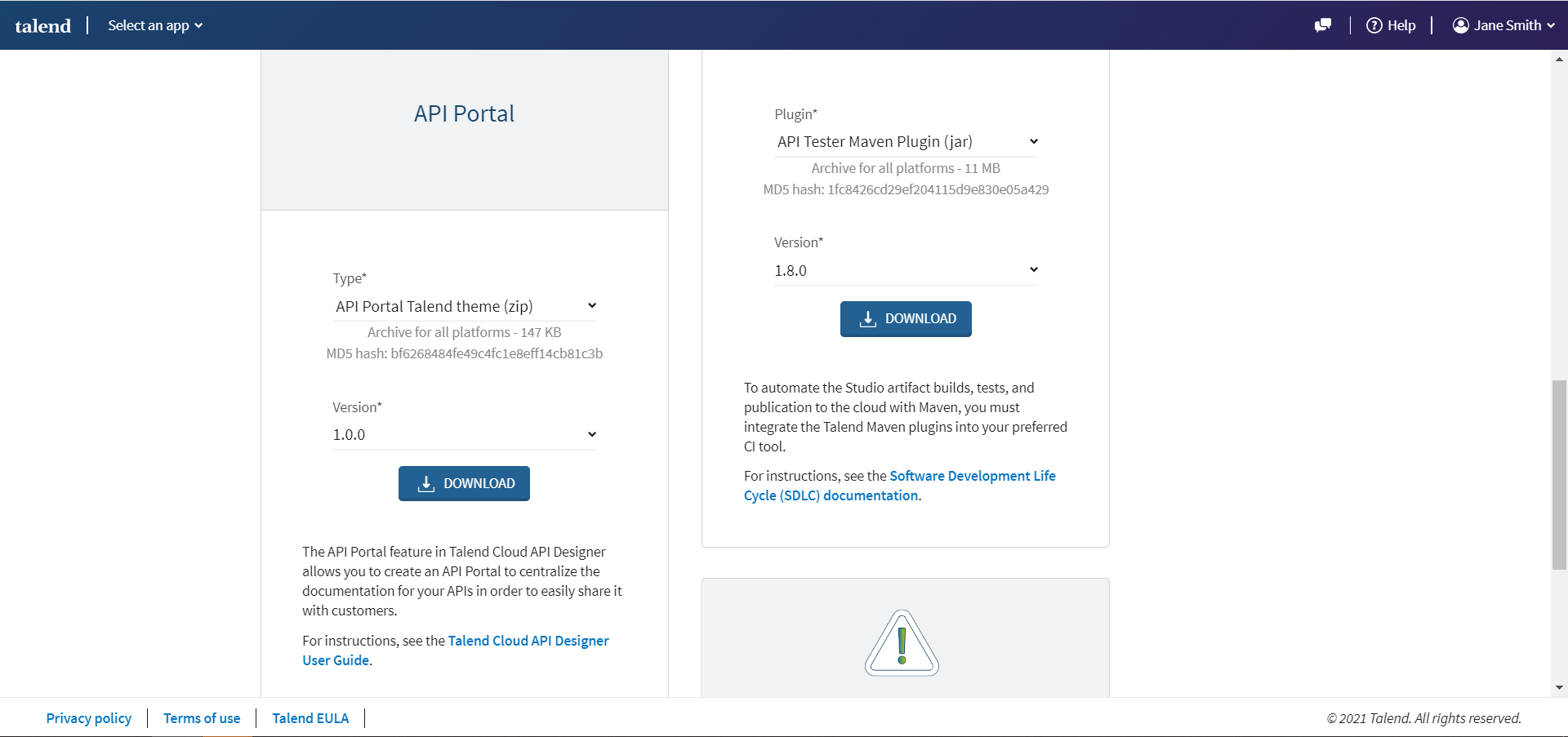Download the API Portal Talend theme
Viewport: 1568px width, 737px height.
[x=464, y=483]
